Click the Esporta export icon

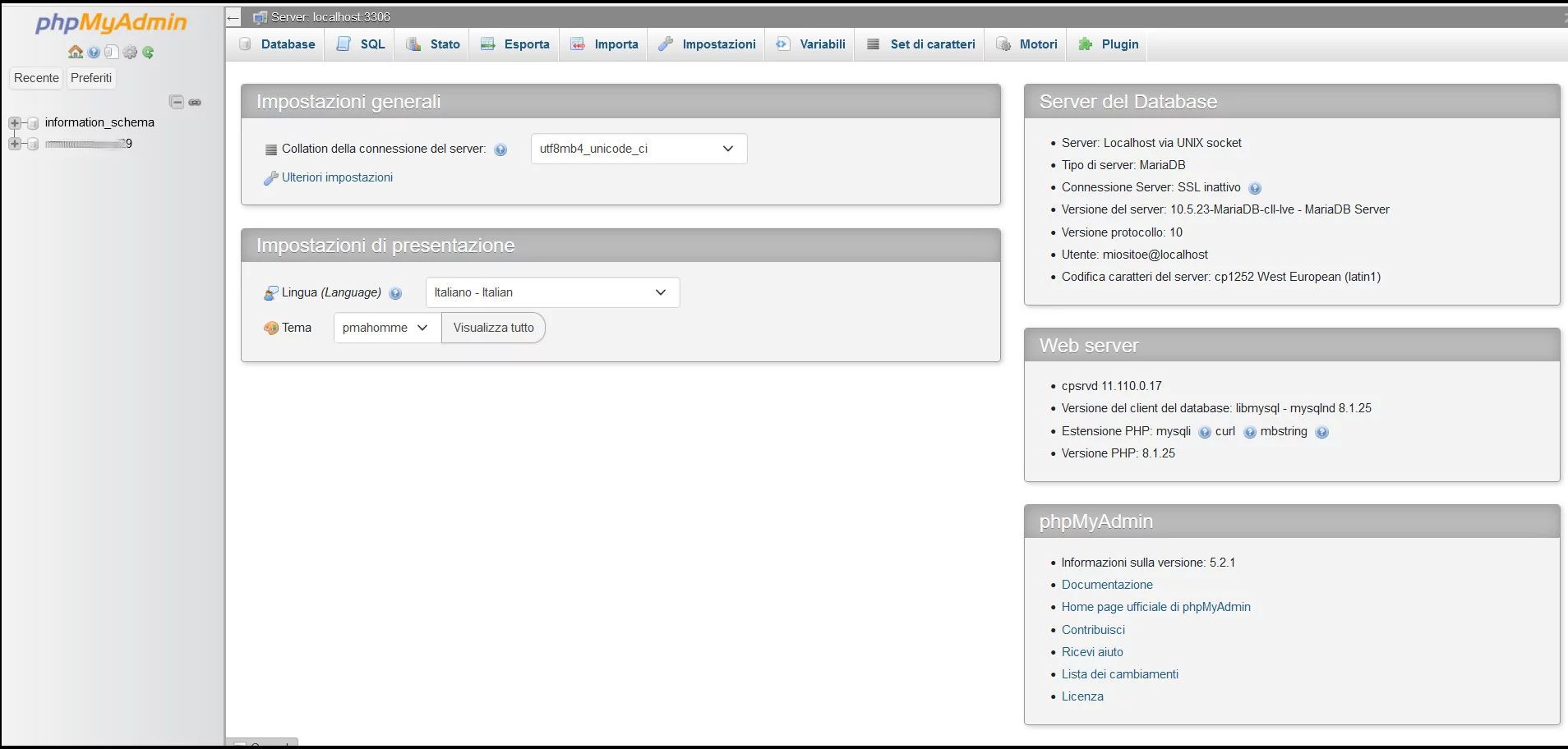488,44
